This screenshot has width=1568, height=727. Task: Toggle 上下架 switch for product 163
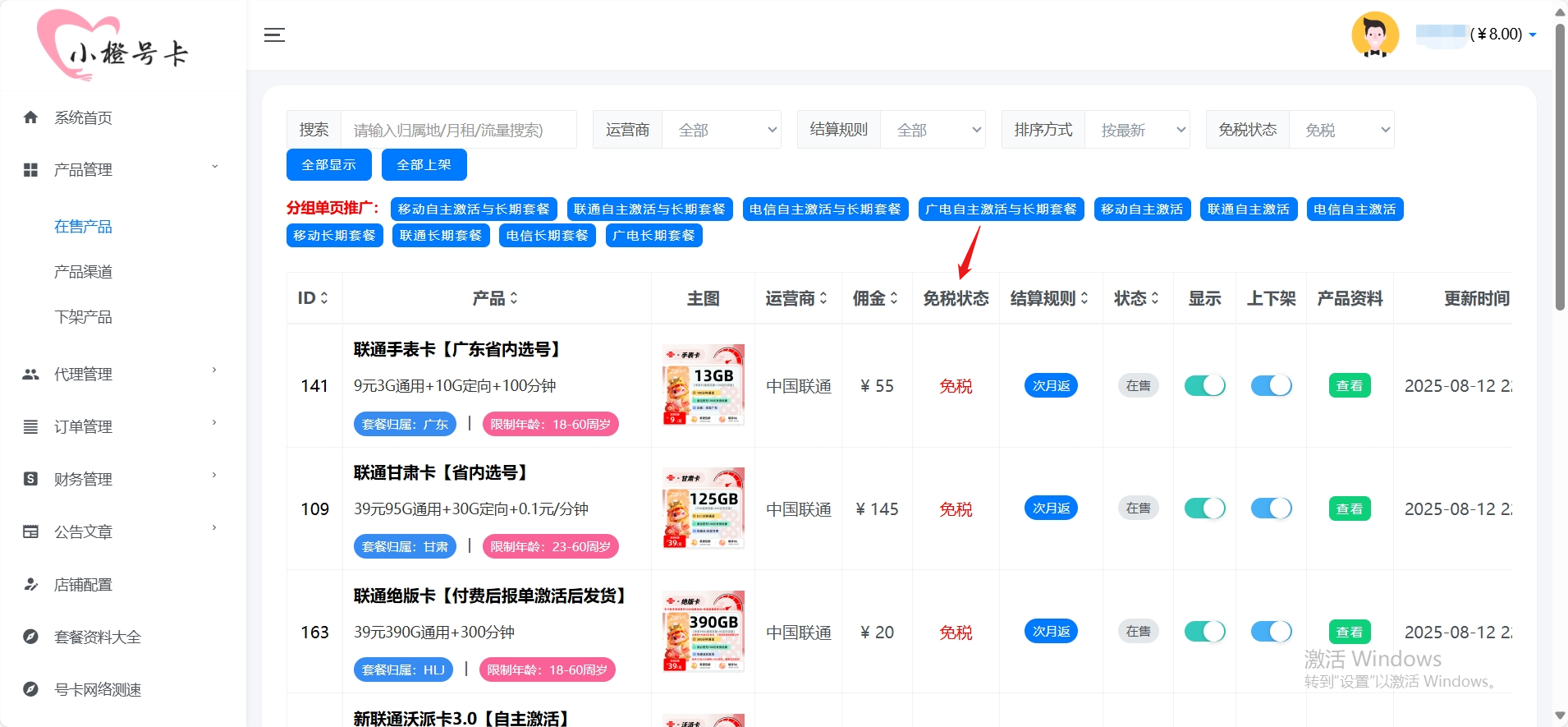(x=1271, y=631)
